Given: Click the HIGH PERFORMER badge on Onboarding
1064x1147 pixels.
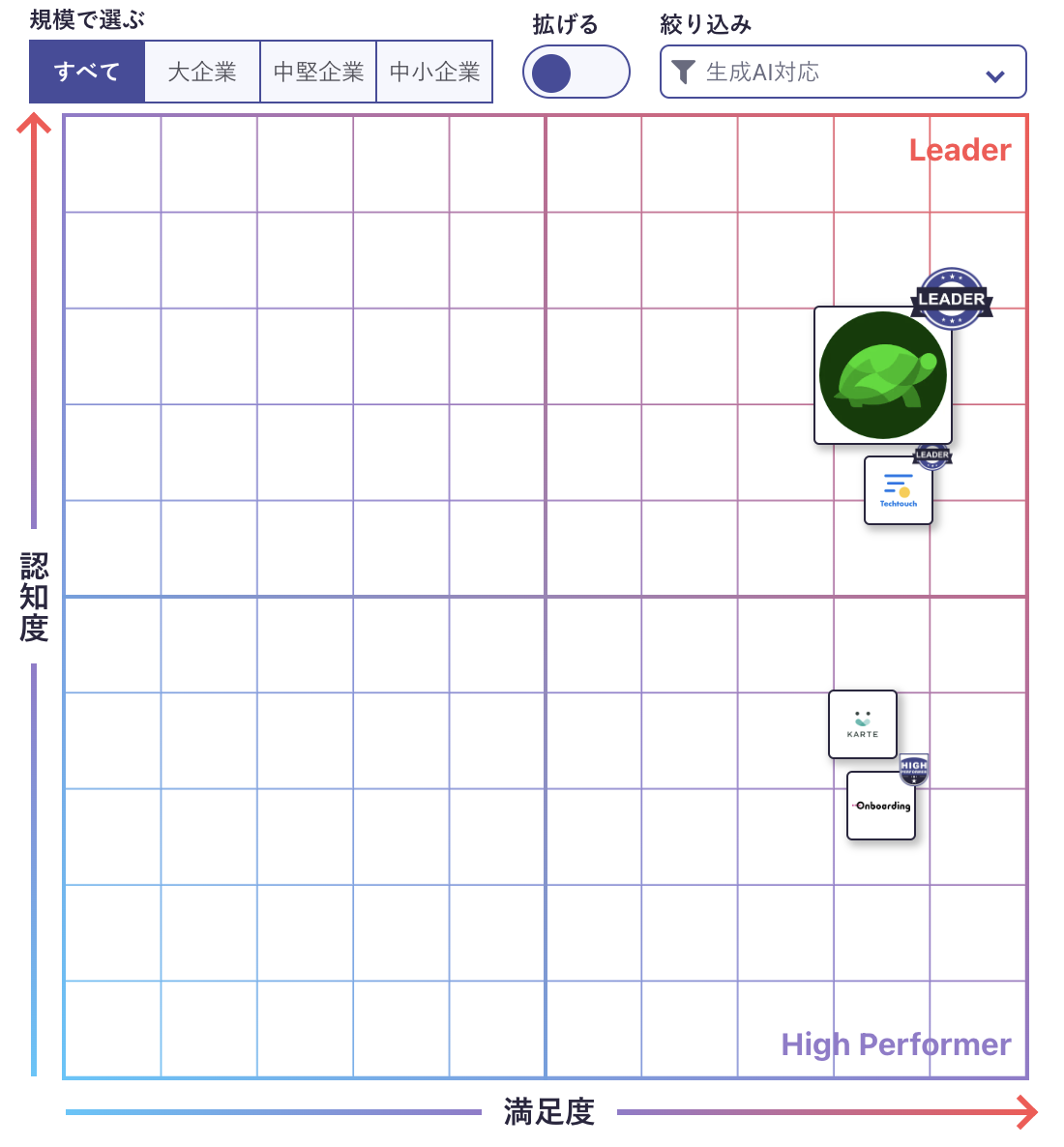Looking at the screenshot, I should click(913, 769).
